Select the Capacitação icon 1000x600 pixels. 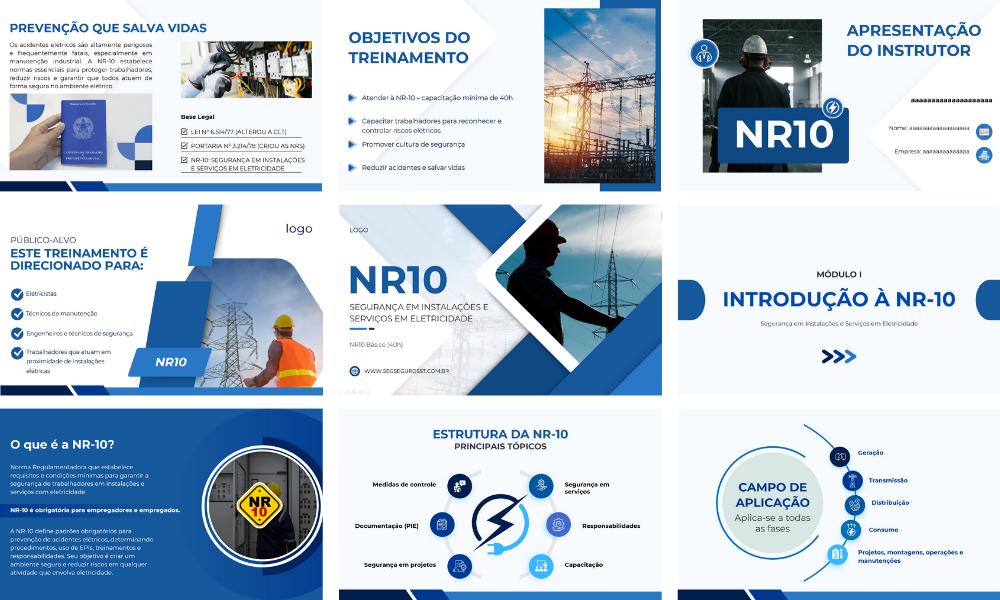coord(541,566)
